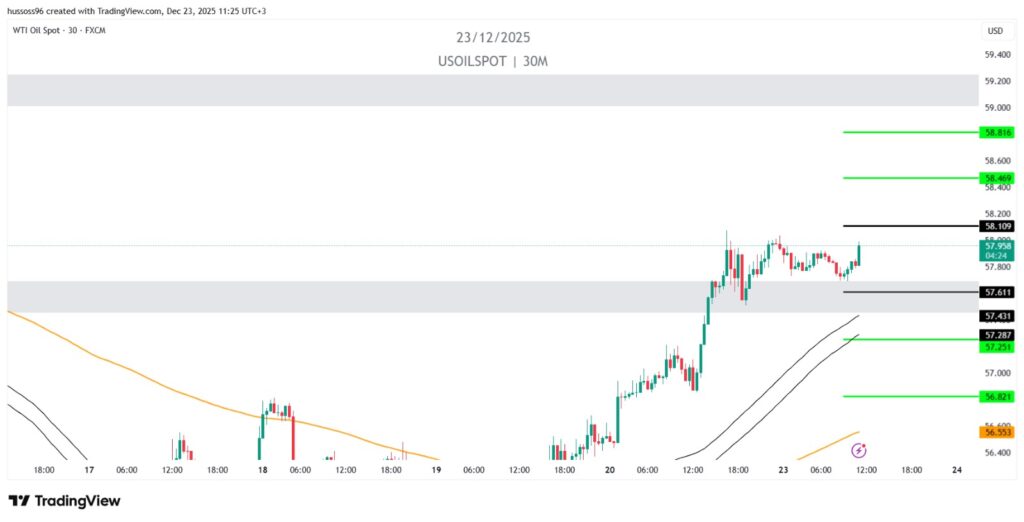Select the gray zone near 59.200

490,89
